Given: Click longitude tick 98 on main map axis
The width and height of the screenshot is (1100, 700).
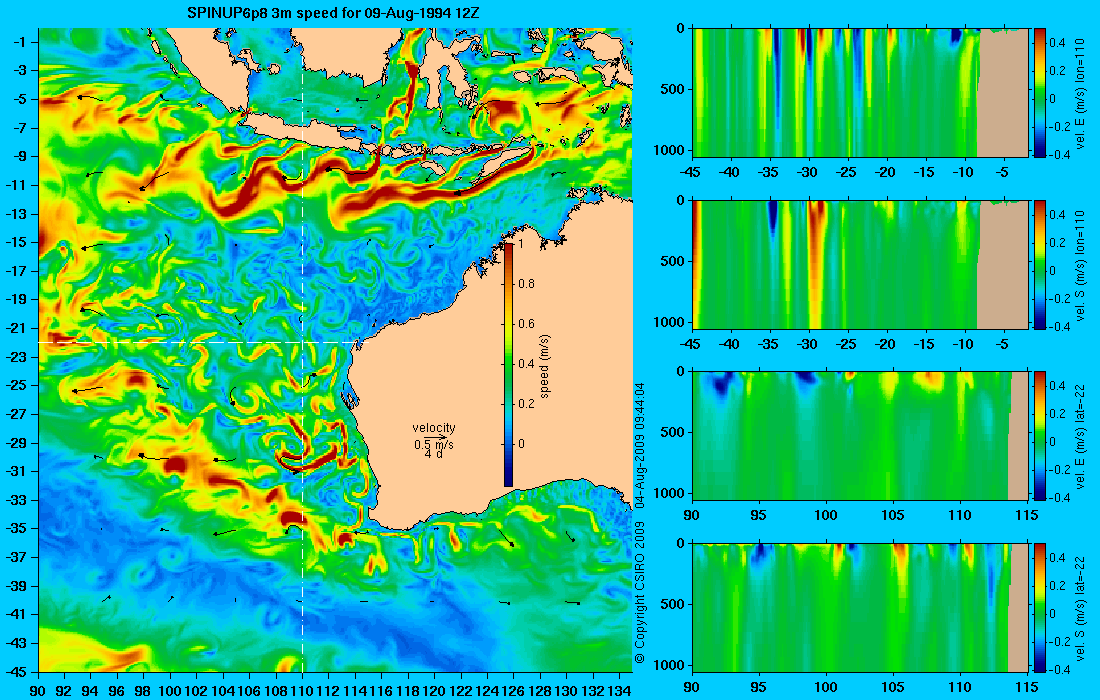Looking at the screenshot, I should click(144, 691).
